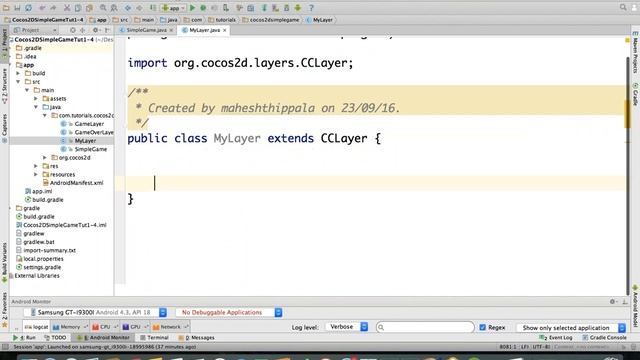Click UTF-8 encoding in status bar
The image size is (640, 360).
[541, 347]
